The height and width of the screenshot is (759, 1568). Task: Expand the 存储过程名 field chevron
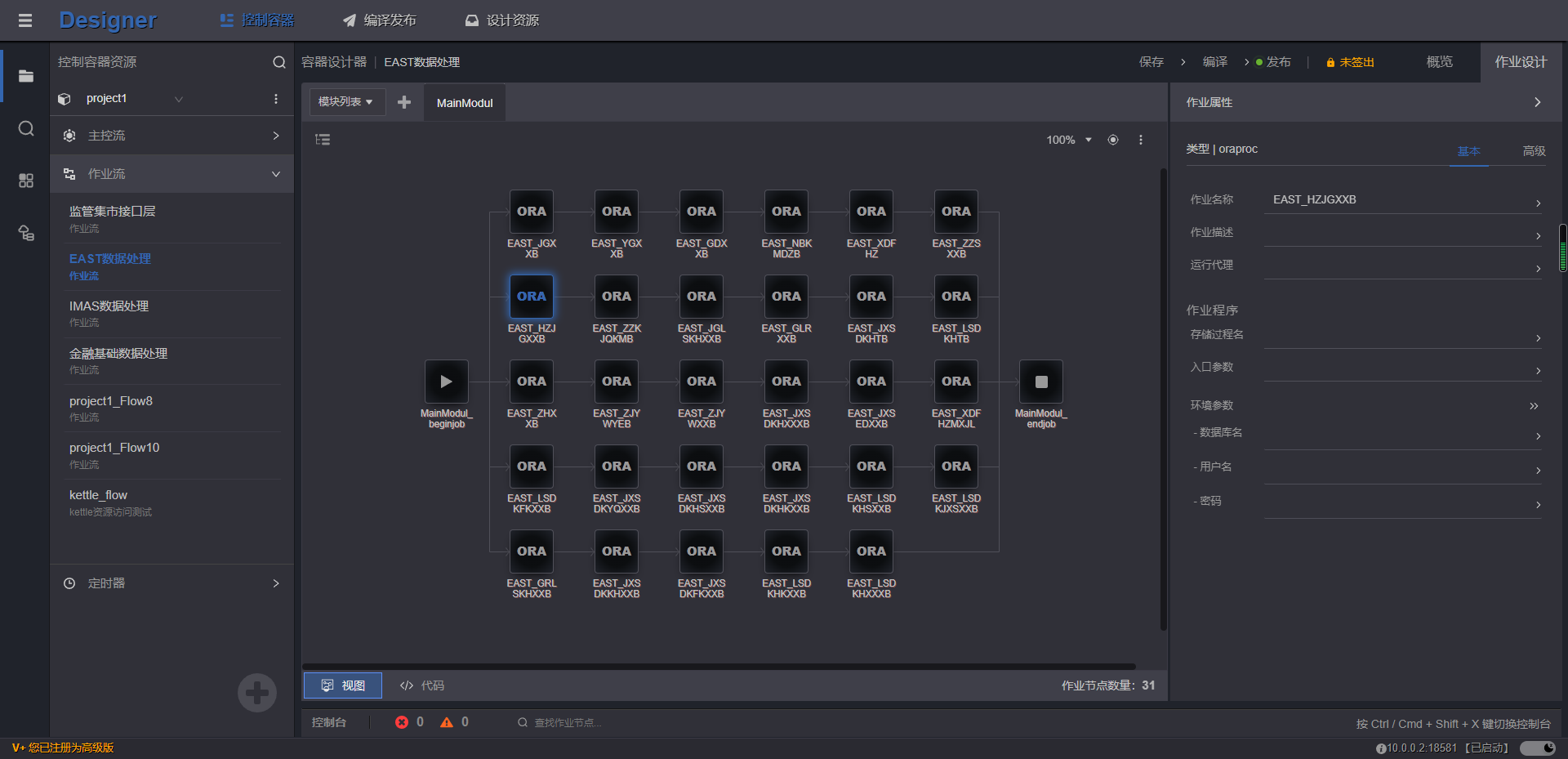1538,338
